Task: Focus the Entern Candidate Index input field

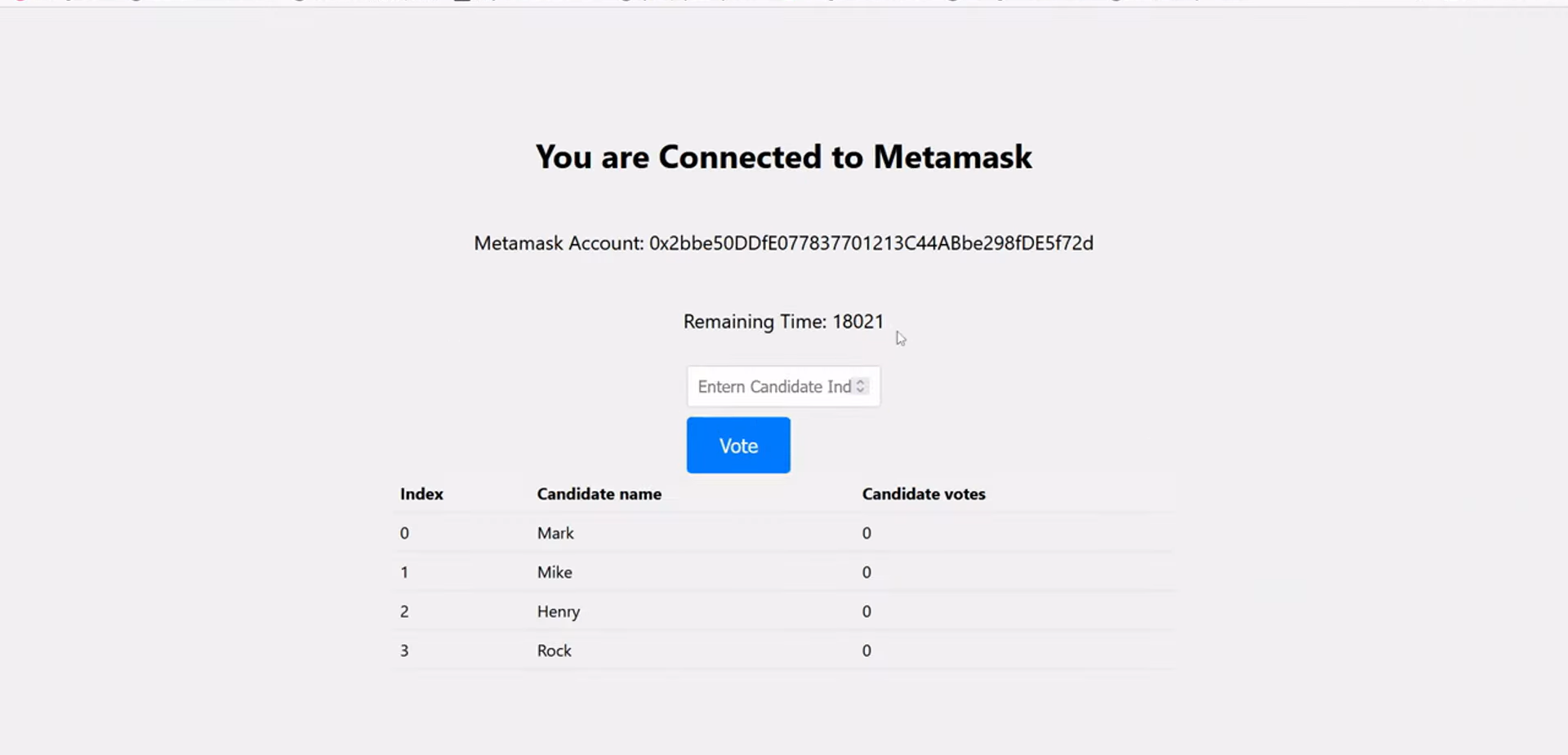Action: 783,386
